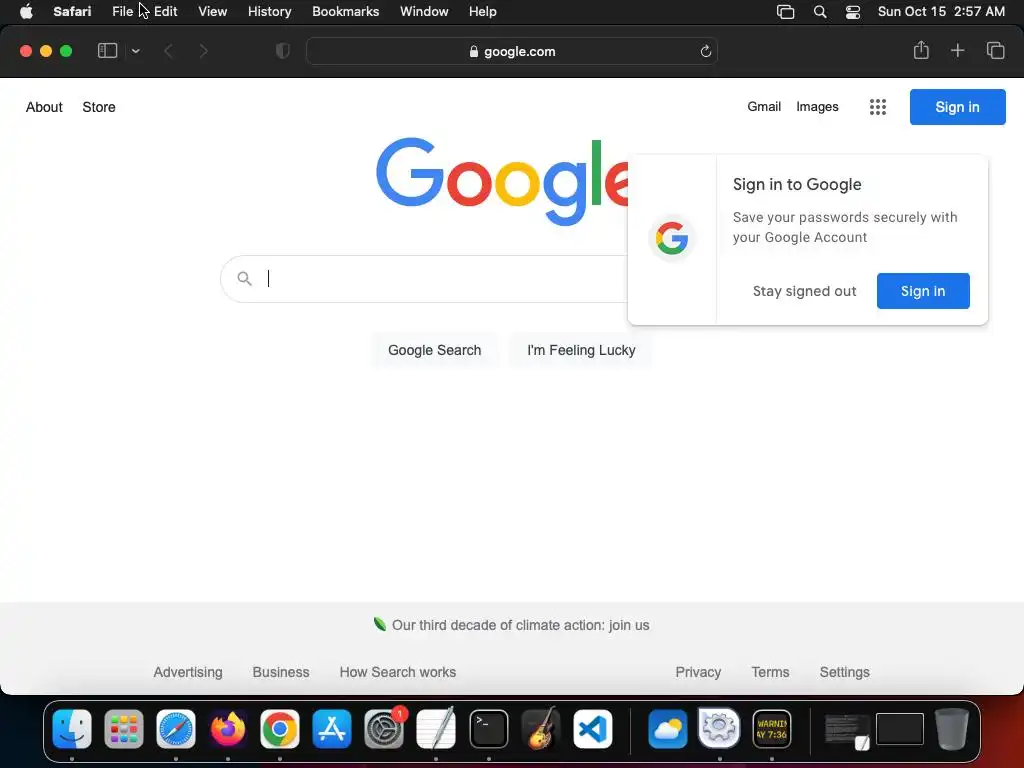Open Weather app from the Dock
This screenshot has height=768, width=1024.
coord(667,729)
